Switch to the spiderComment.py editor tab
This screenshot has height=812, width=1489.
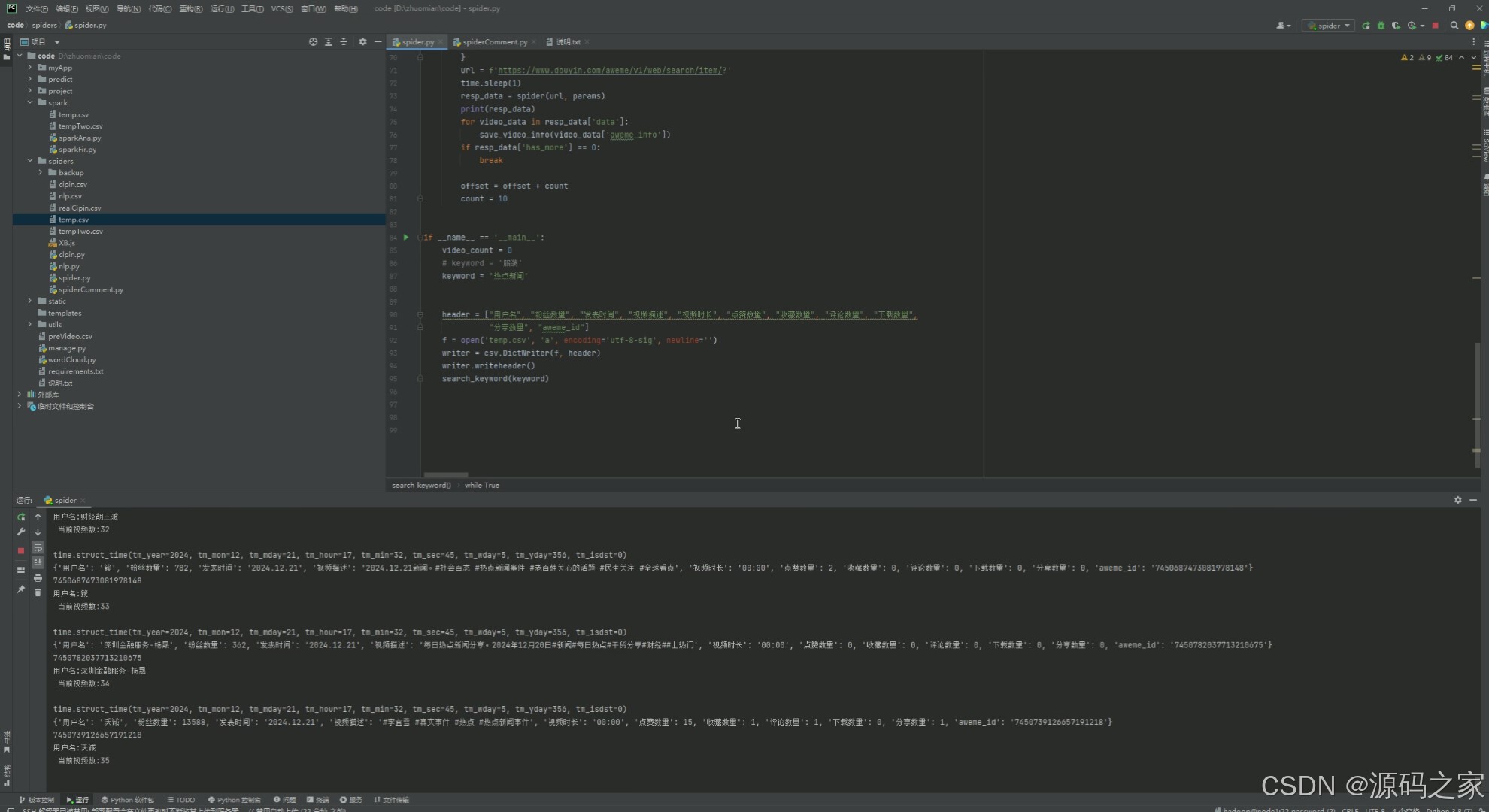(494, 42)
